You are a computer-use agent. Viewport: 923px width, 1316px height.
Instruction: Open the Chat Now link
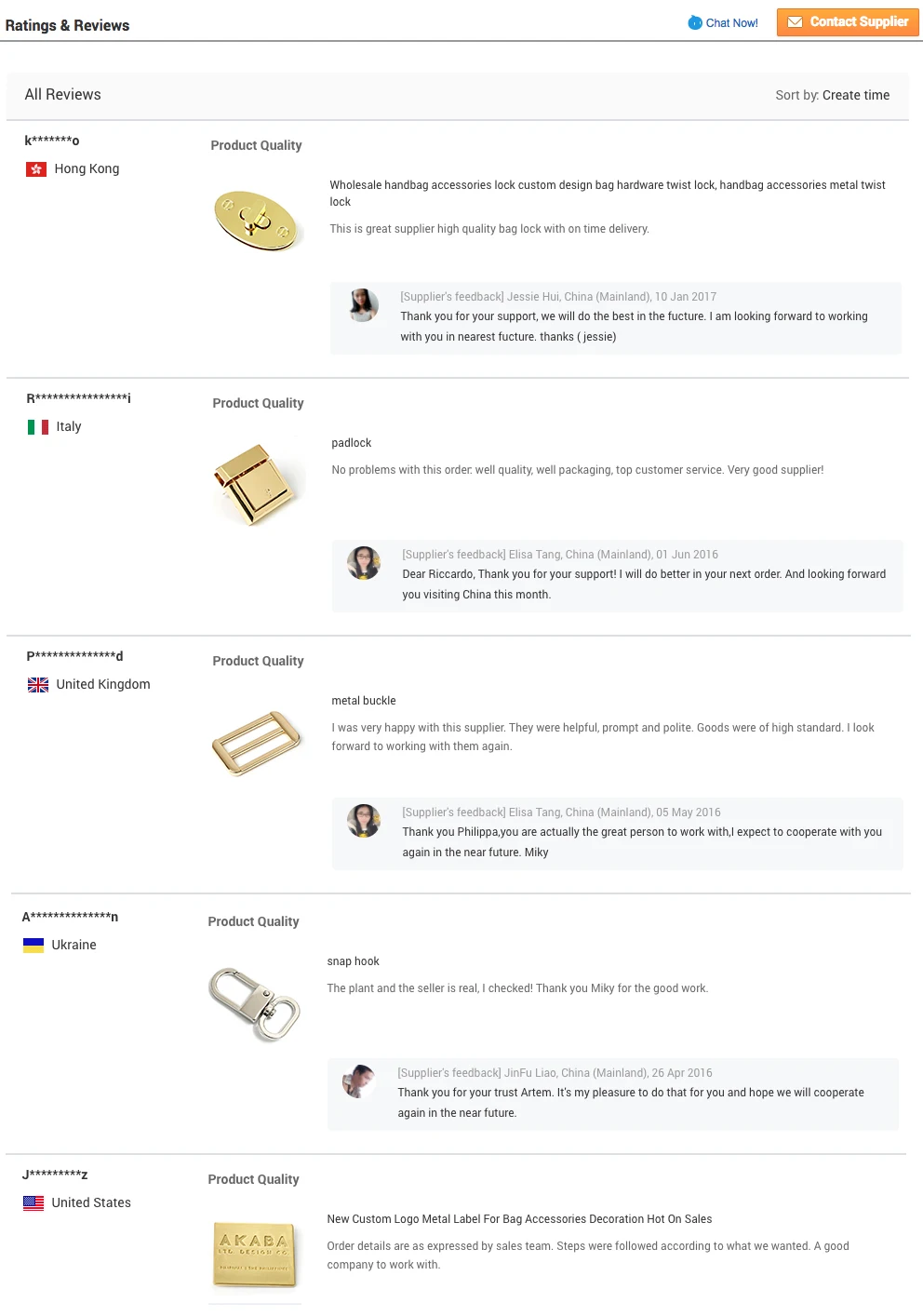[x=731, y=23]
